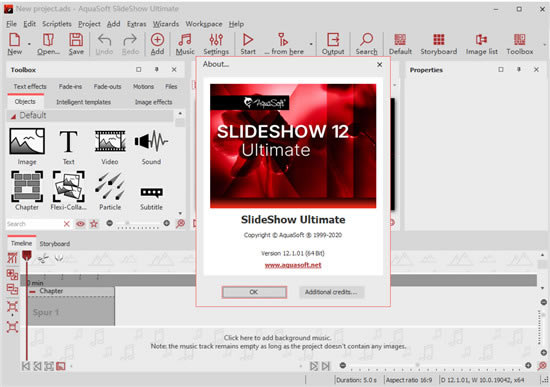Open the Help menu
The width and height of the screenshot is (550, 387).
[236, 24]
